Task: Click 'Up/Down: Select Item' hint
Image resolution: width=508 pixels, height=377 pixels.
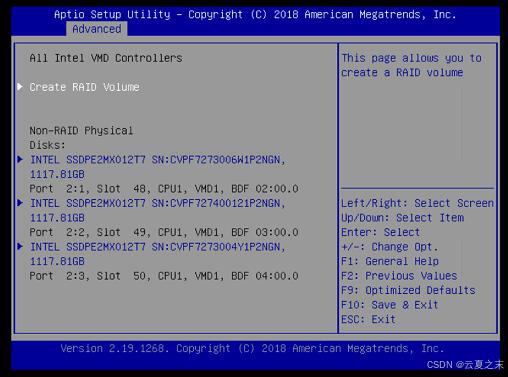Action: coord(403,218)
